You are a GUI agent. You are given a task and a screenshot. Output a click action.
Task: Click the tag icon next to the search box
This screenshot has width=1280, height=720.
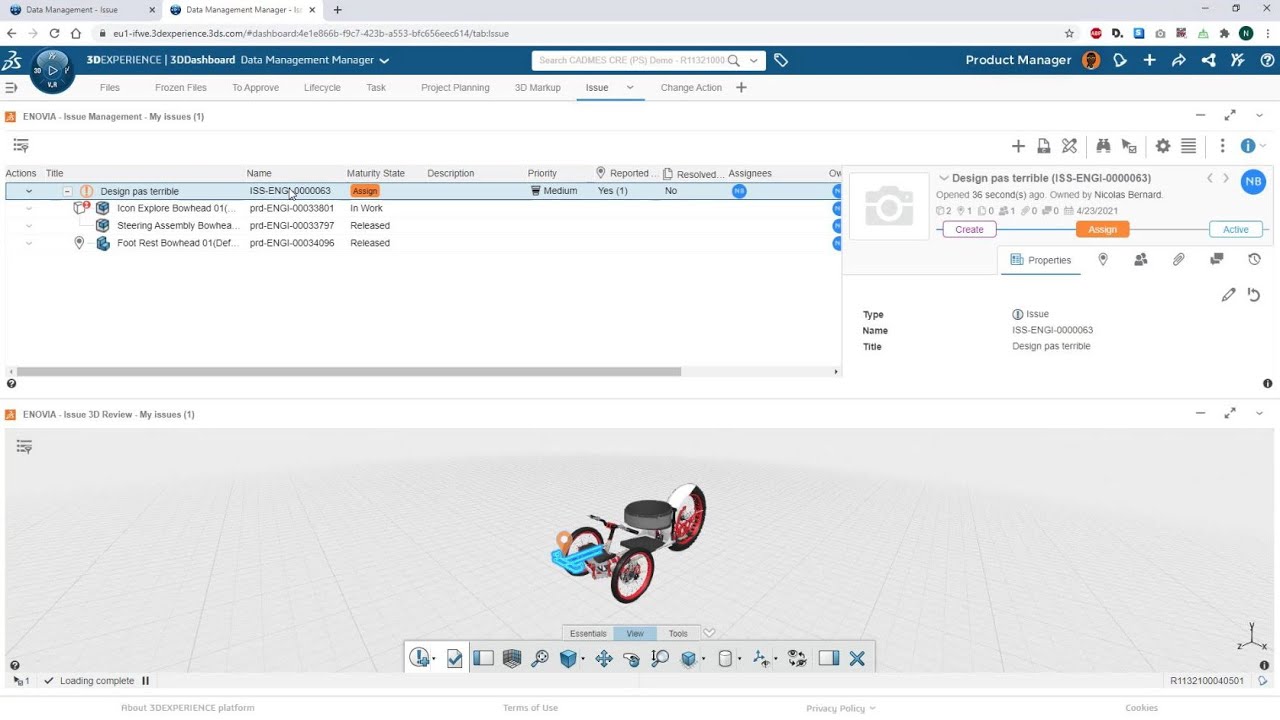point(781,60)
